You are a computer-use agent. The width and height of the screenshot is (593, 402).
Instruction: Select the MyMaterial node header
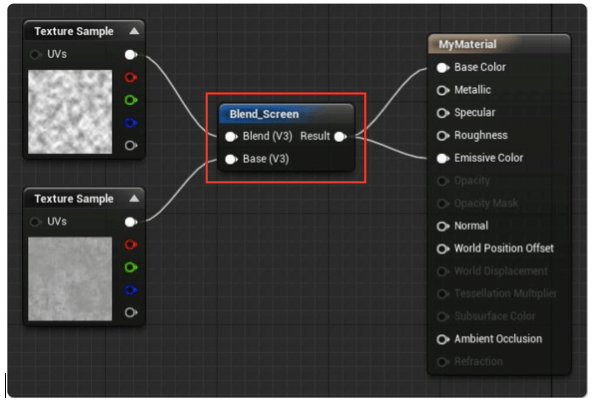pos(499,44)
